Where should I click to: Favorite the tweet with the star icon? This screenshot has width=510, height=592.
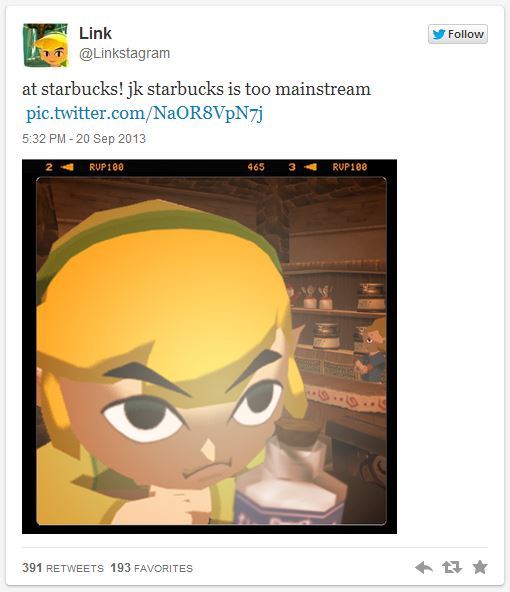click(x=480, y=567)
